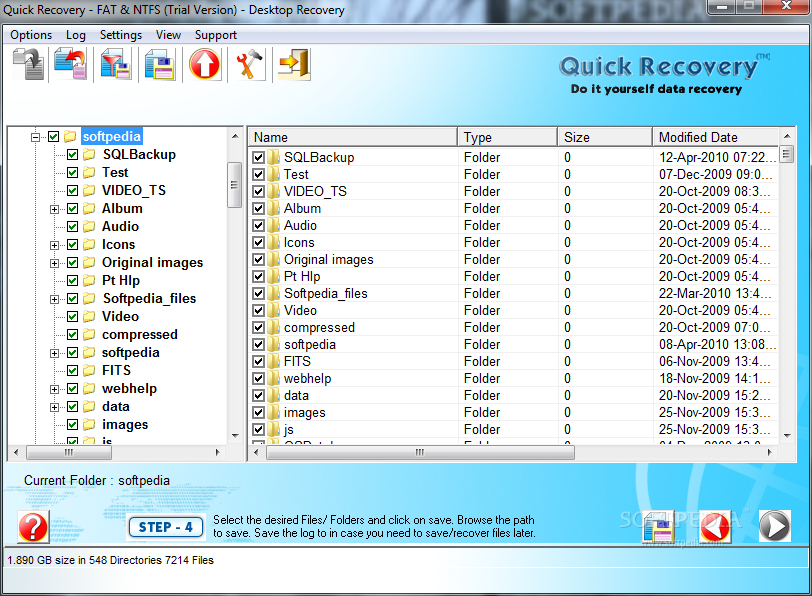This screenshot has height=596, width=812.
Task: Toggle root softpedia checkbox in tree
Action: [54, 137]
